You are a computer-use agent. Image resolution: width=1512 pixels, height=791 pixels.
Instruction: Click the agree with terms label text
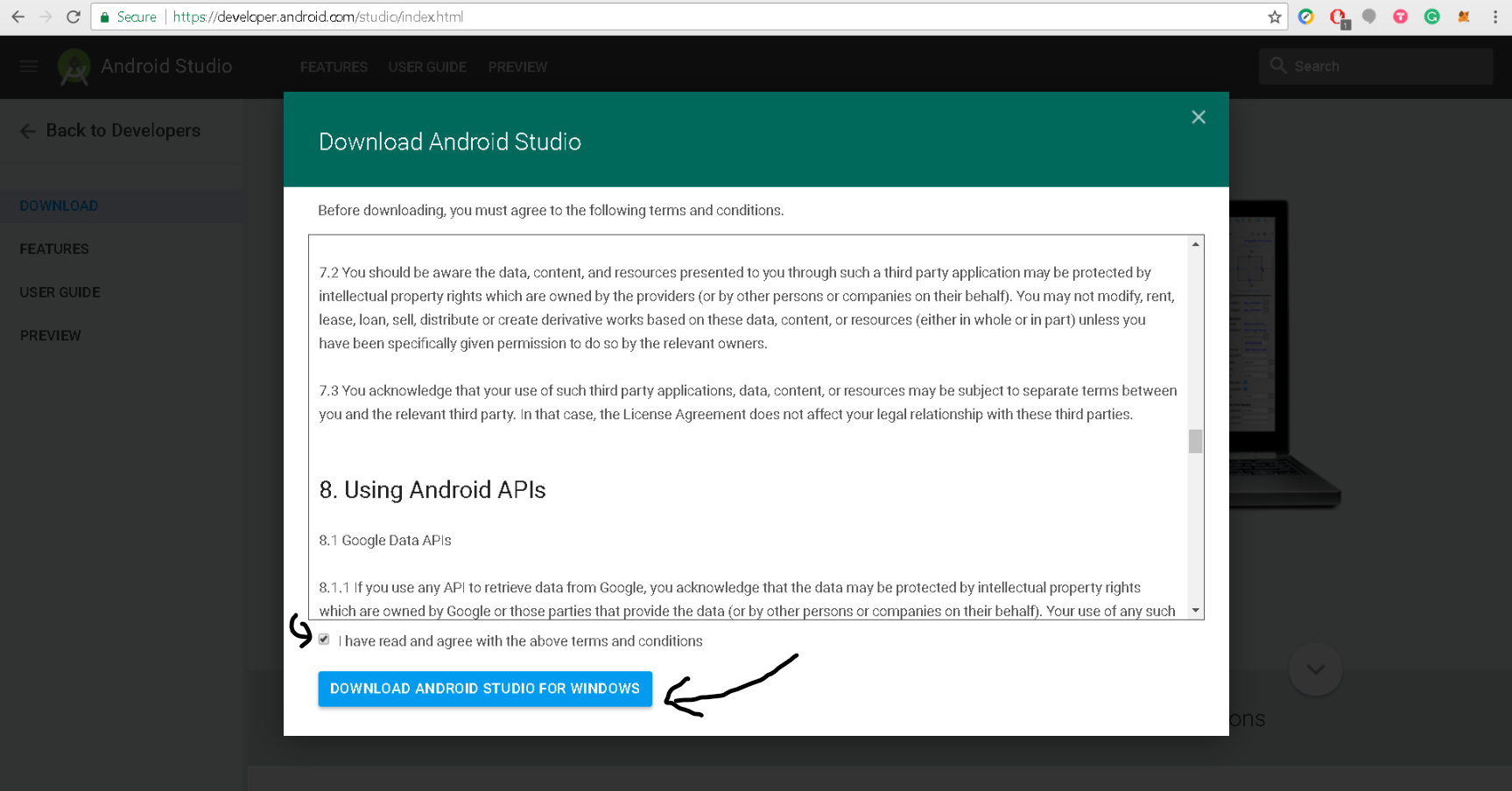pyautogui.click(x=520, y=641)
